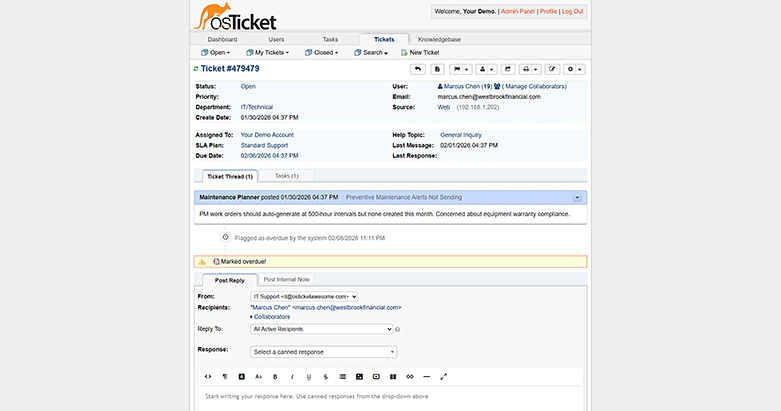Click the insert image editor icon
This screenshot has width=781, height=411.
pyautogui.click(x=359, y=377)
